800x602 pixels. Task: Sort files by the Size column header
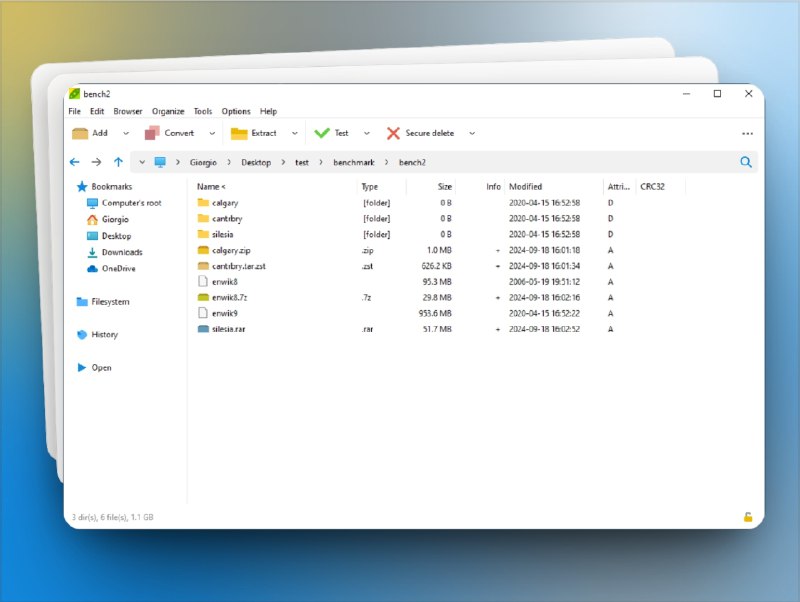[444, 187]
